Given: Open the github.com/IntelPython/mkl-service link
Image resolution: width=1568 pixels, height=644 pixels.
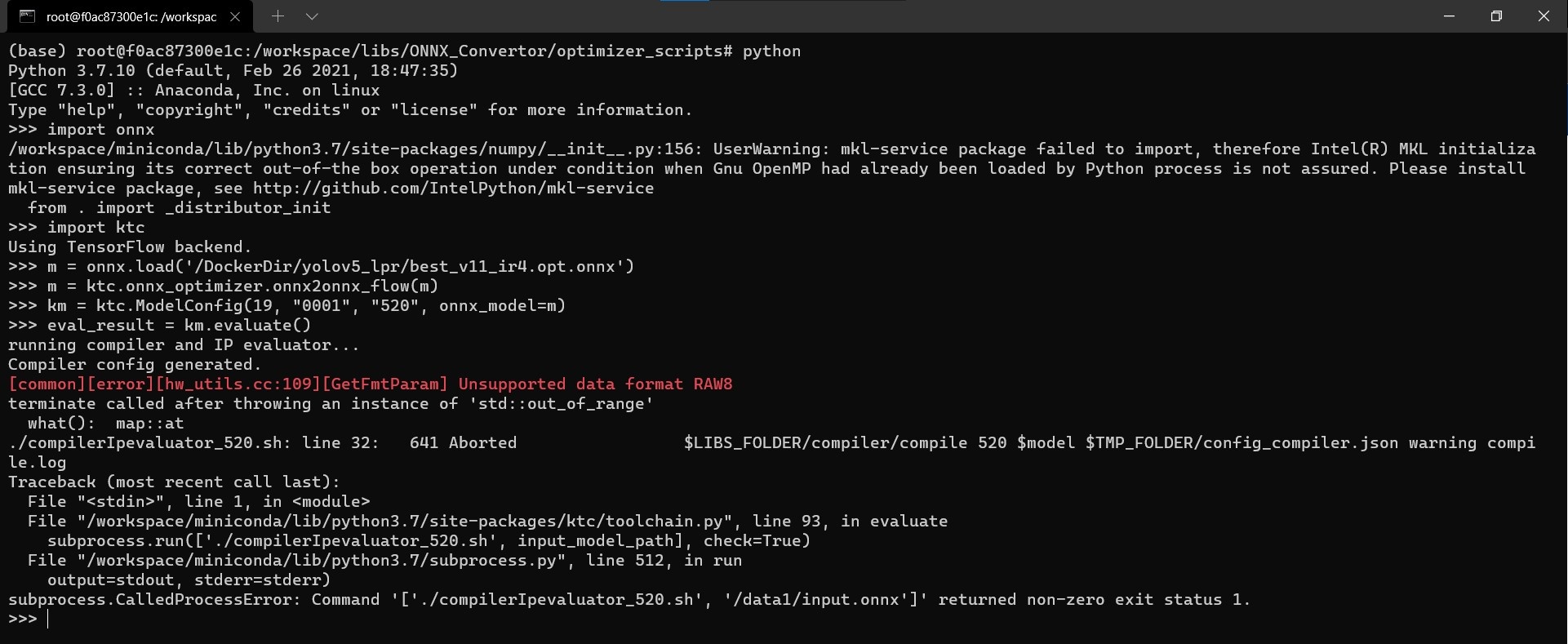Looking at the screenshot, I should pos(453,189).
